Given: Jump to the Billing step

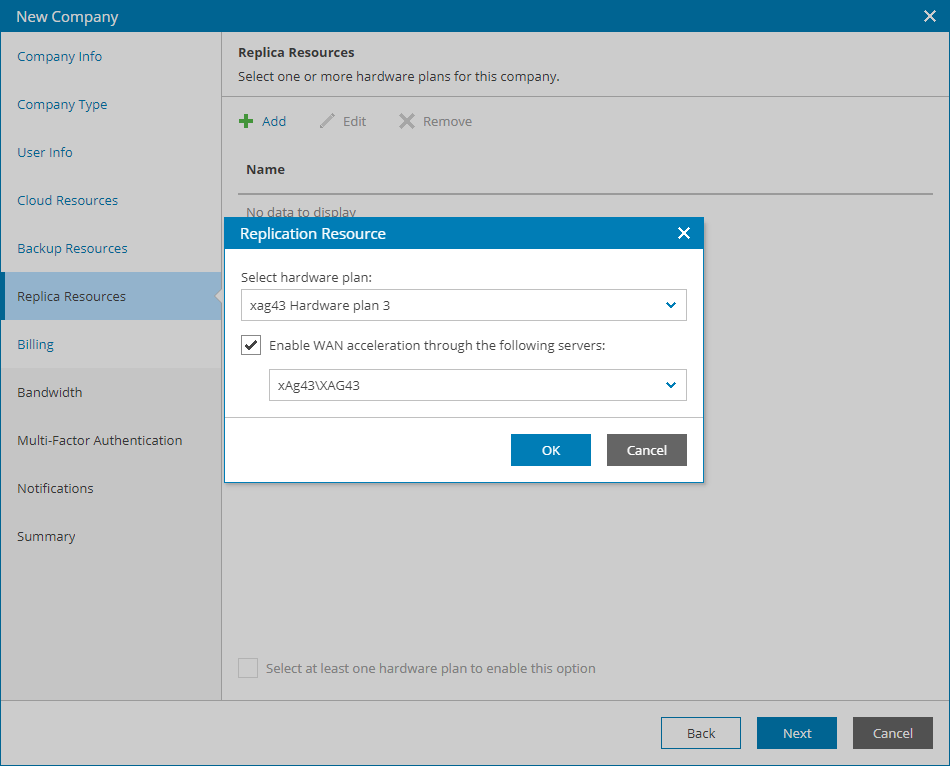Looking at the screenshot, I should pos(35,344).
